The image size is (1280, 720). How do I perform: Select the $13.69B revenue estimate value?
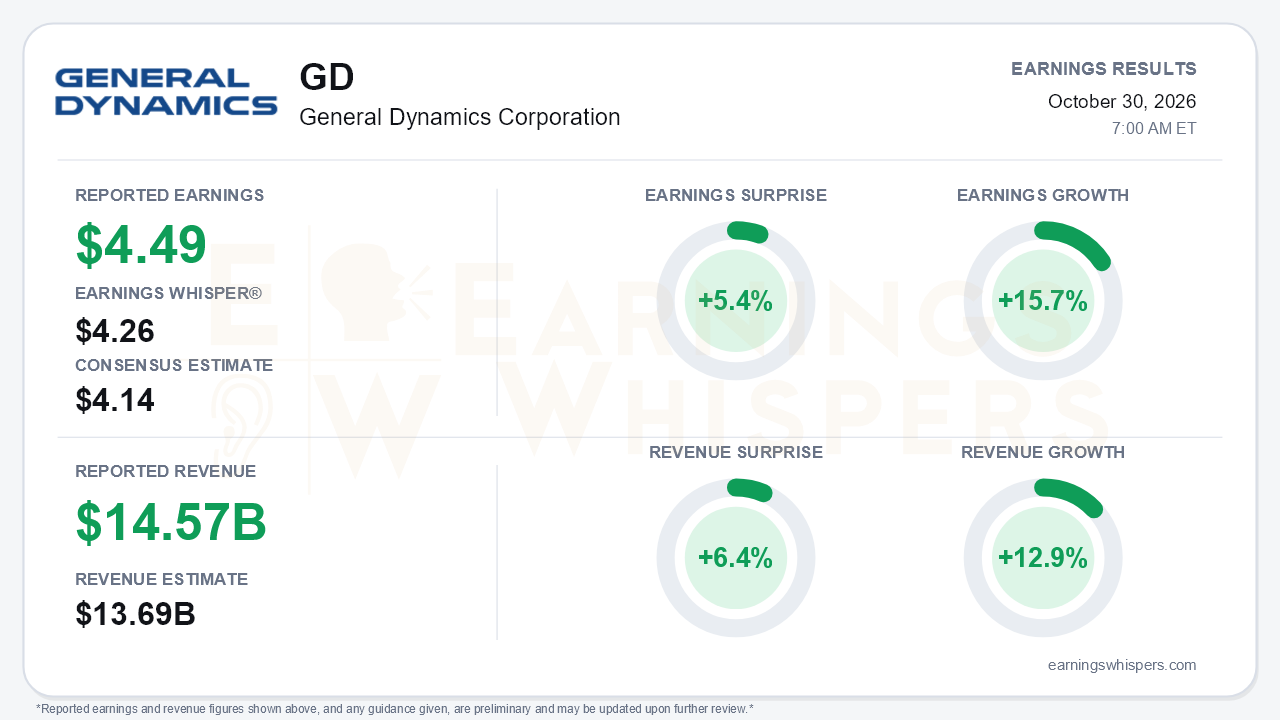pos(135,614)
